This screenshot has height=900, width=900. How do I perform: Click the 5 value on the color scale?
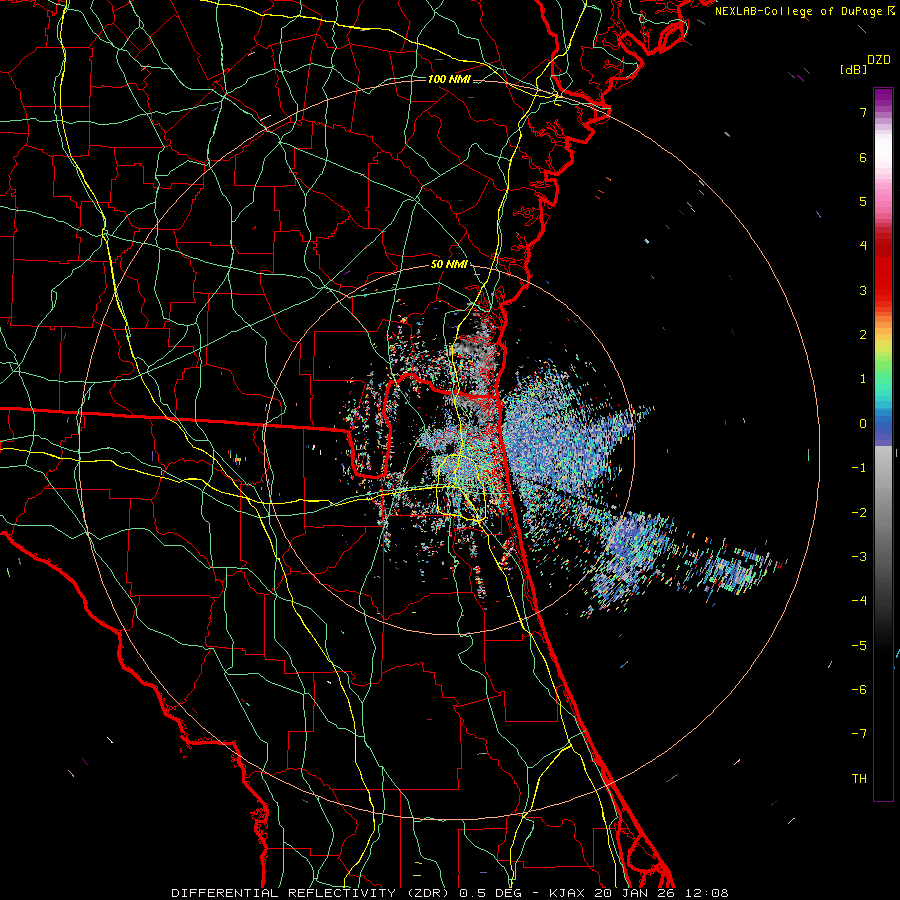tap(863, 201)
